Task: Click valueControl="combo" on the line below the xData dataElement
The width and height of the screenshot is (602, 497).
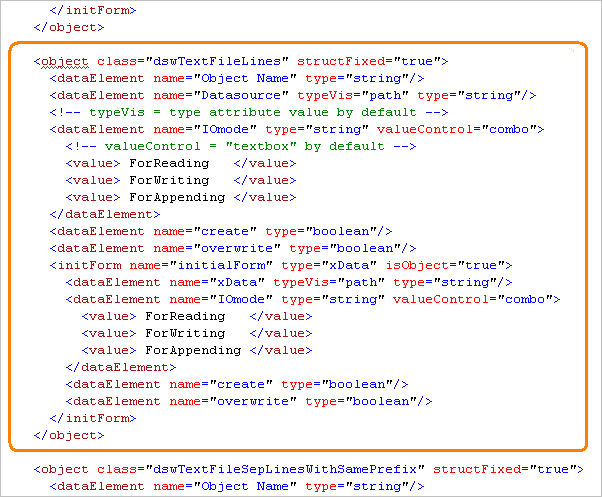Action: point(473,299)
